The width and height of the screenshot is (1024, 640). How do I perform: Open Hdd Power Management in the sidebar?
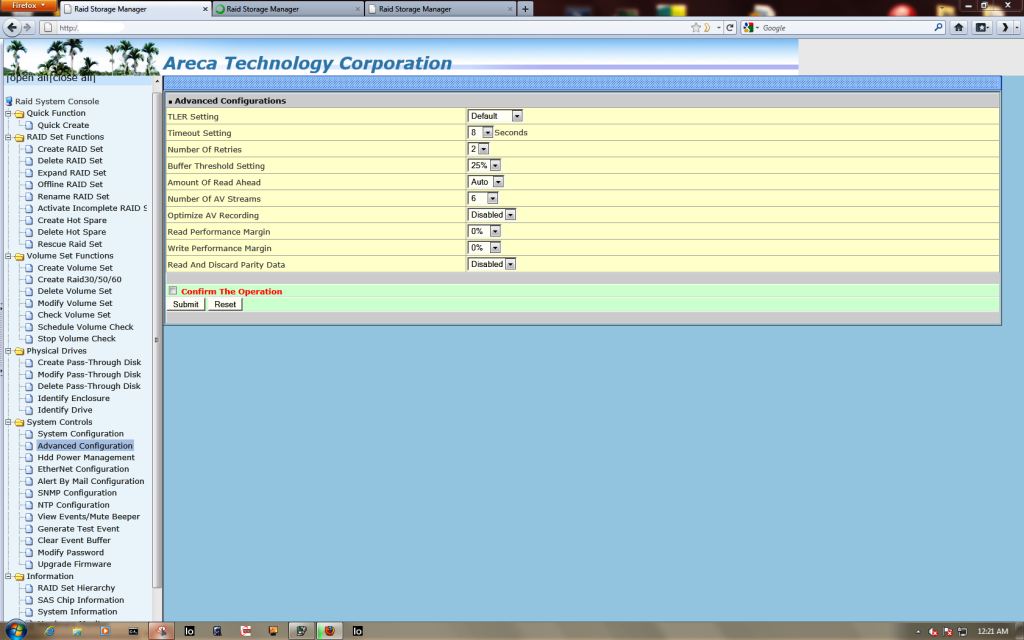(86, 457)
